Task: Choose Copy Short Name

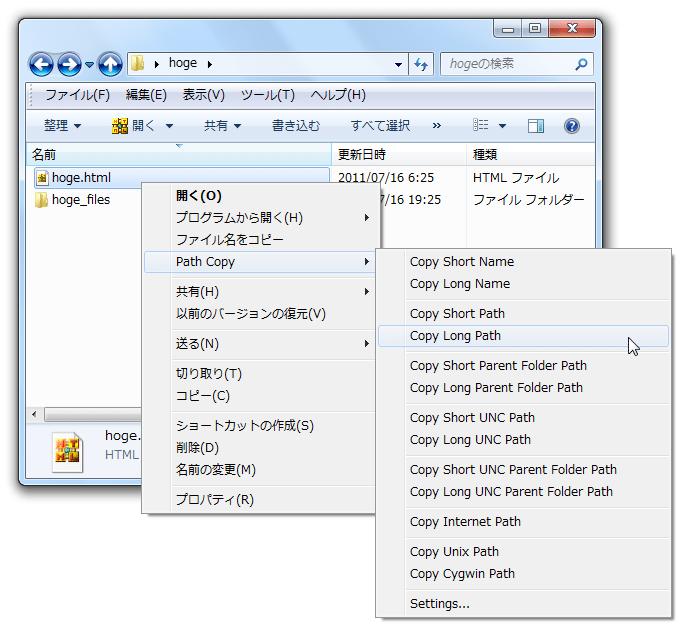Action: point(523,262)
